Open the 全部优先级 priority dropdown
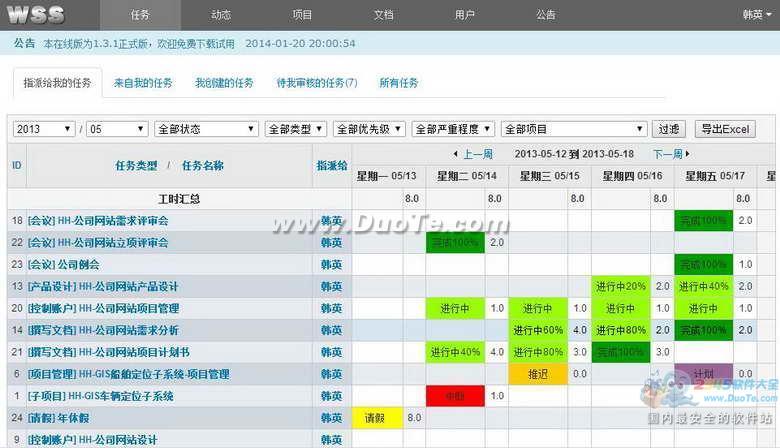780x448 pixels. (369, 129)
